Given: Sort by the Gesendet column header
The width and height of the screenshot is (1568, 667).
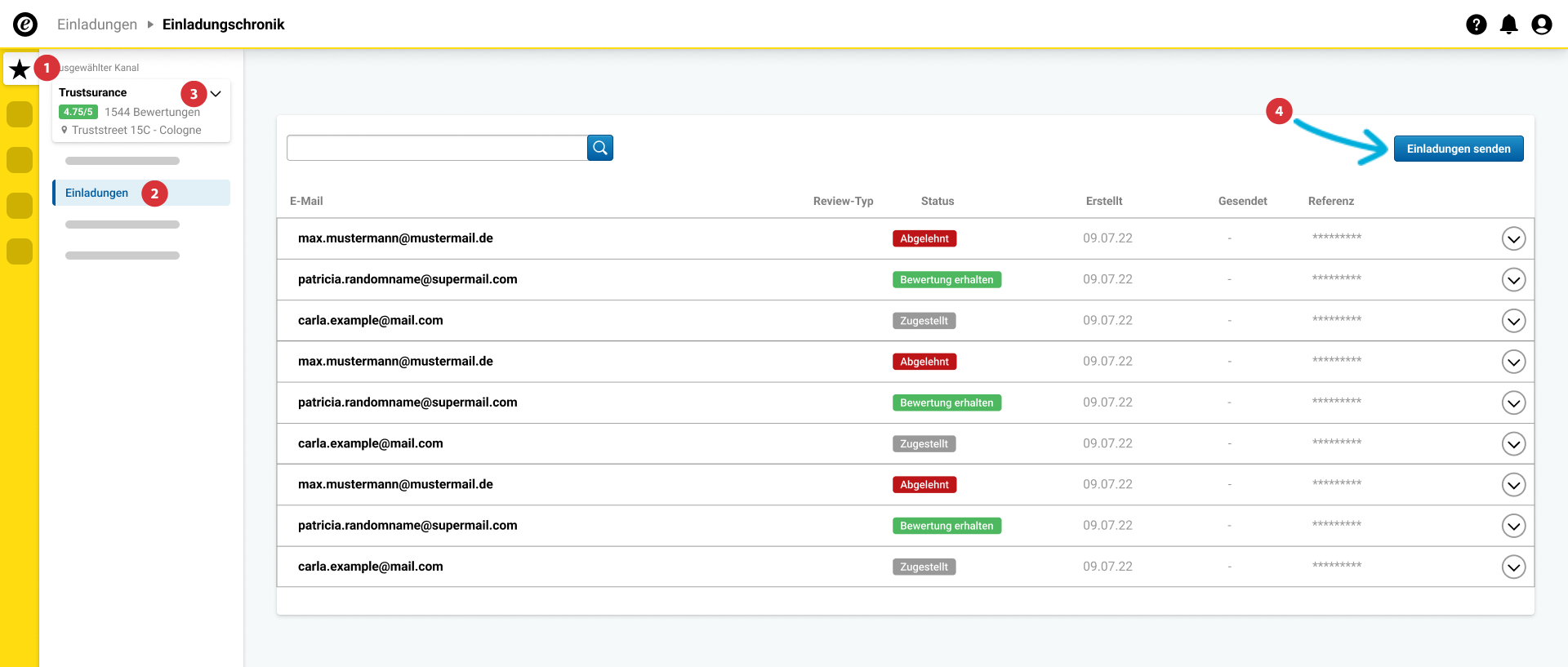Looking at the screenshot, I should coord(1243,201).
